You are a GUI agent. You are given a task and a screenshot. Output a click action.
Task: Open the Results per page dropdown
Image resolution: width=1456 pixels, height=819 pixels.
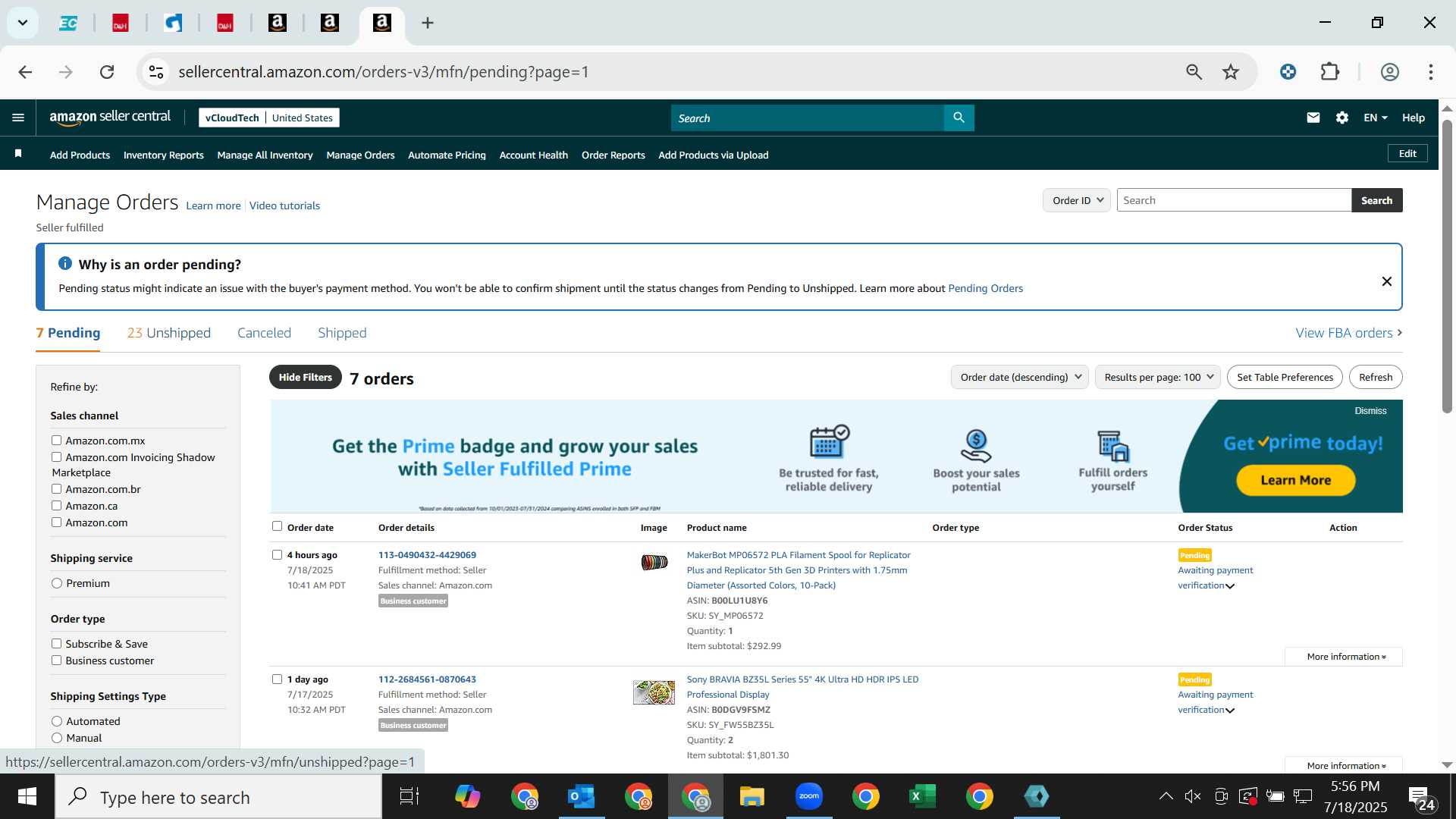tap(1158, 377)
